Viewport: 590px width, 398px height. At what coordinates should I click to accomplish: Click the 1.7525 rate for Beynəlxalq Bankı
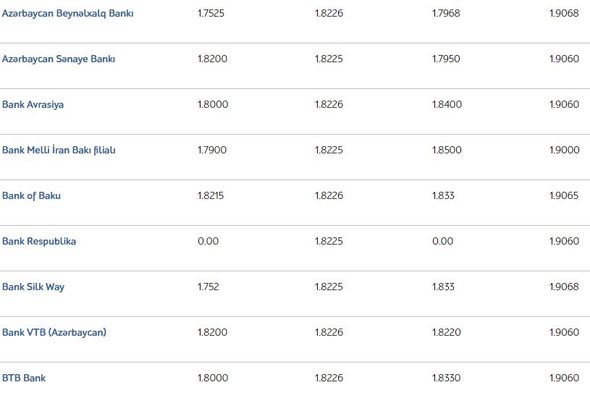(x=211, y=13)
